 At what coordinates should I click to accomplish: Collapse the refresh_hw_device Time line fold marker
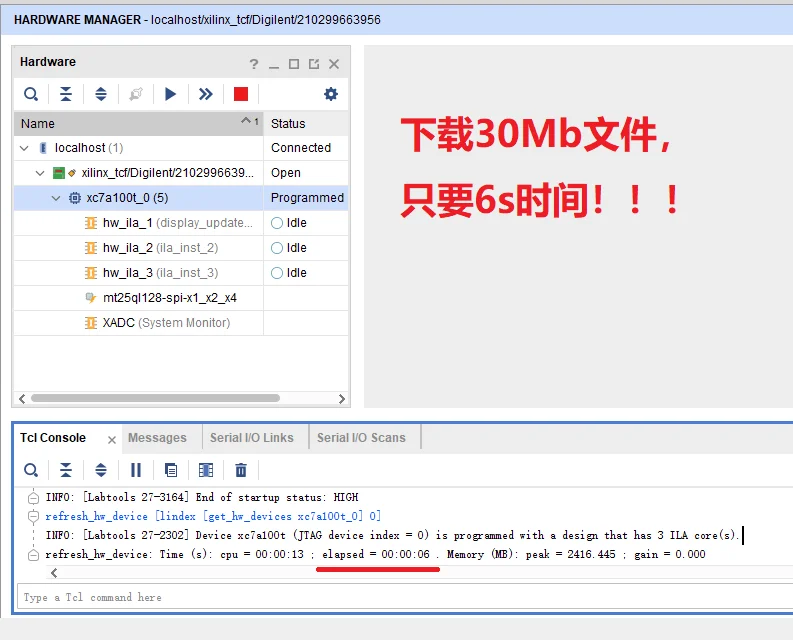point(33,555)
